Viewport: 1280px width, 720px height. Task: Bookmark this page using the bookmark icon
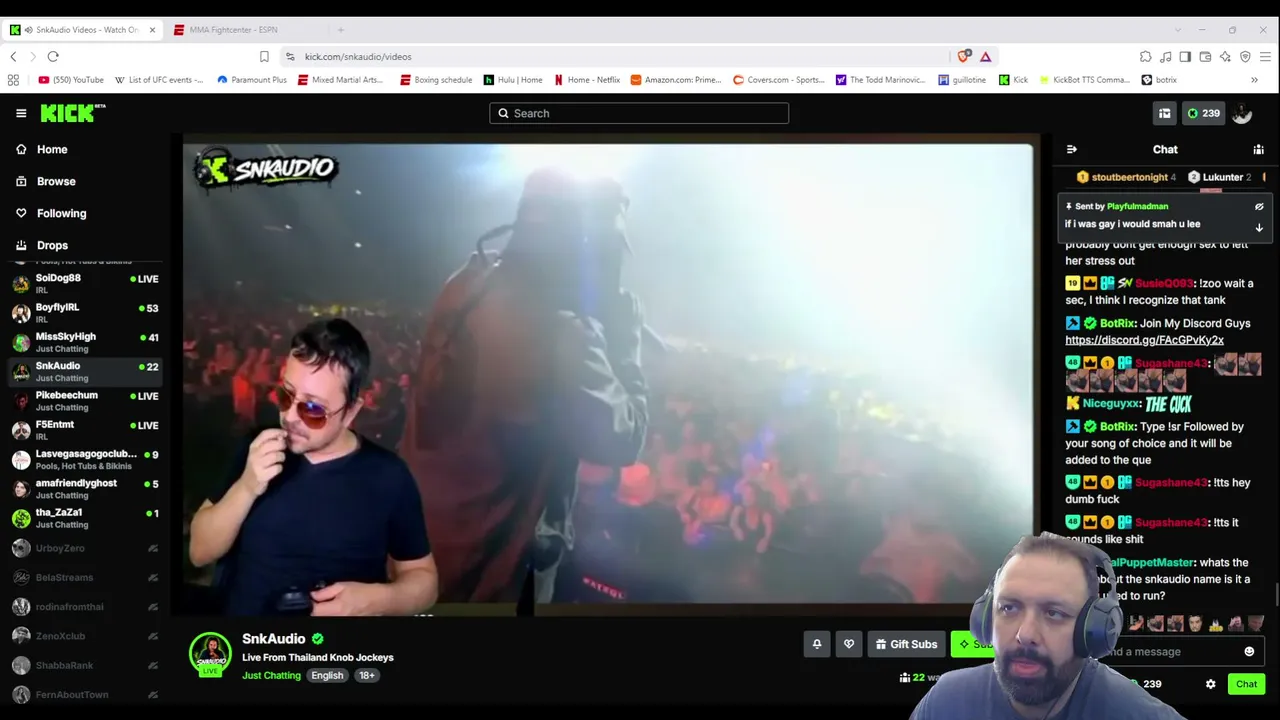[x=264, y=57]
